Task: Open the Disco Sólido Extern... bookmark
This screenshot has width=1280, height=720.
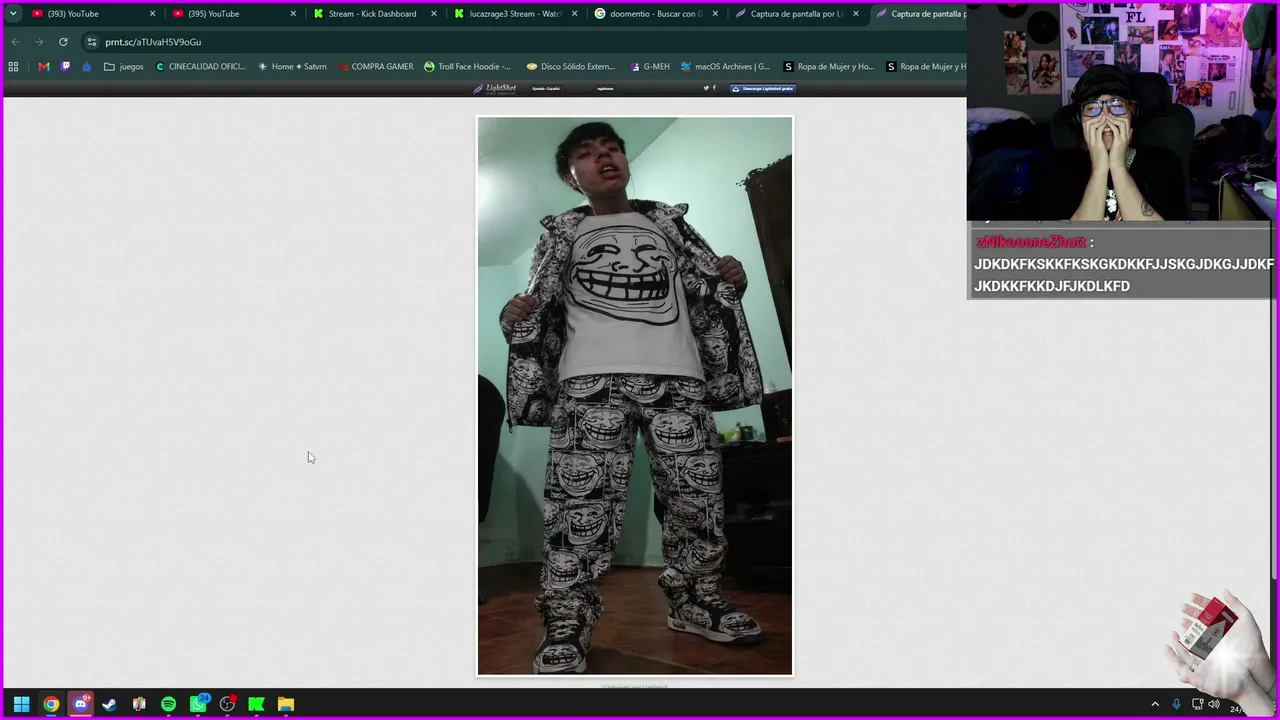Action: click(x=570, y=67)
